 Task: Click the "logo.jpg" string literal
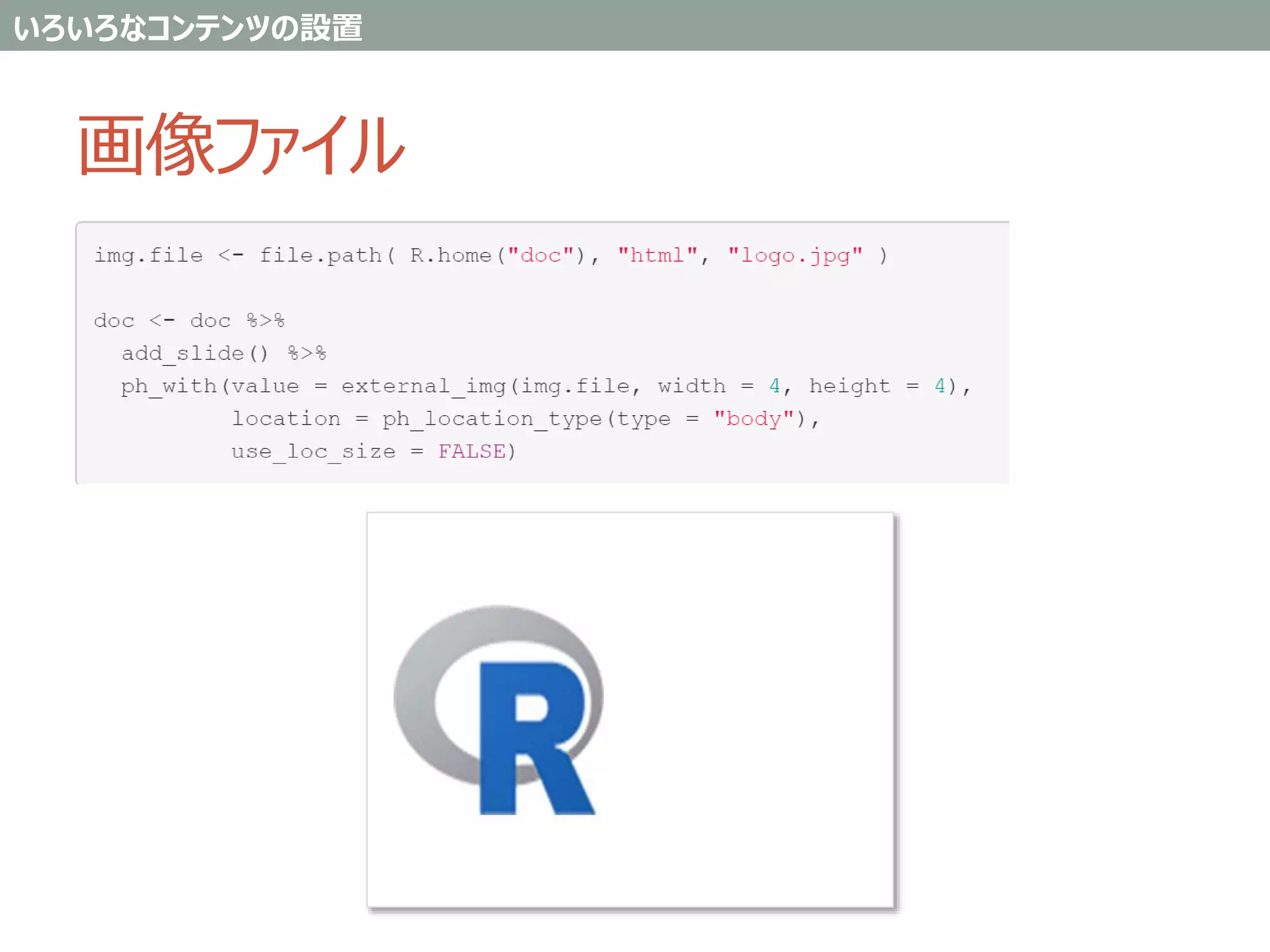[795, 255]
